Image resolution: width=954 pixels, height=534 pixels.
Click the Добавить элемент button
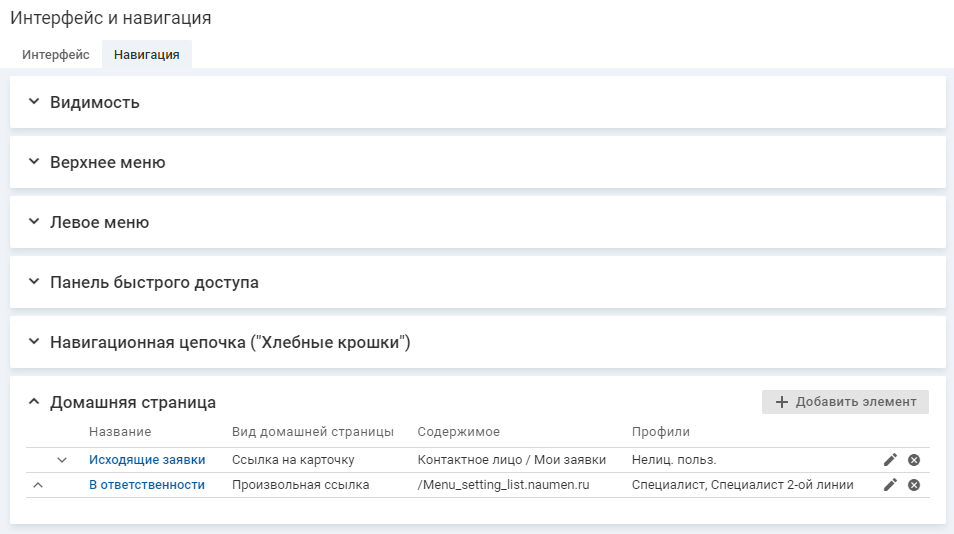845,402
